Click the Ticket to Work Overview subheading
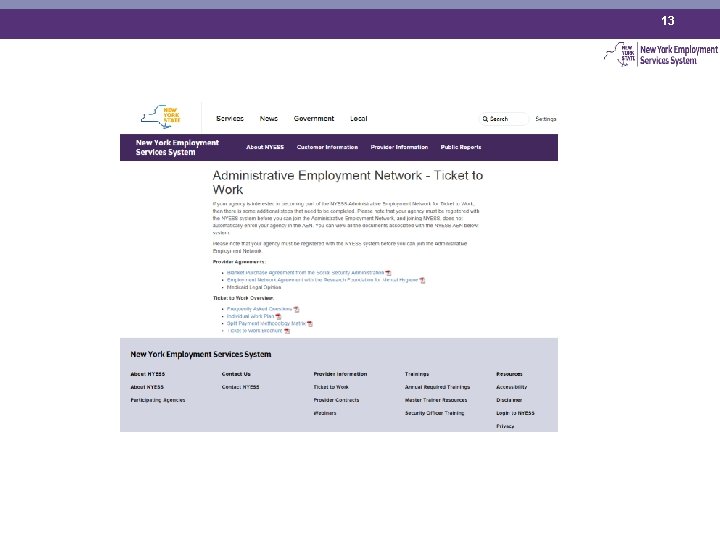 pos(243,298)
